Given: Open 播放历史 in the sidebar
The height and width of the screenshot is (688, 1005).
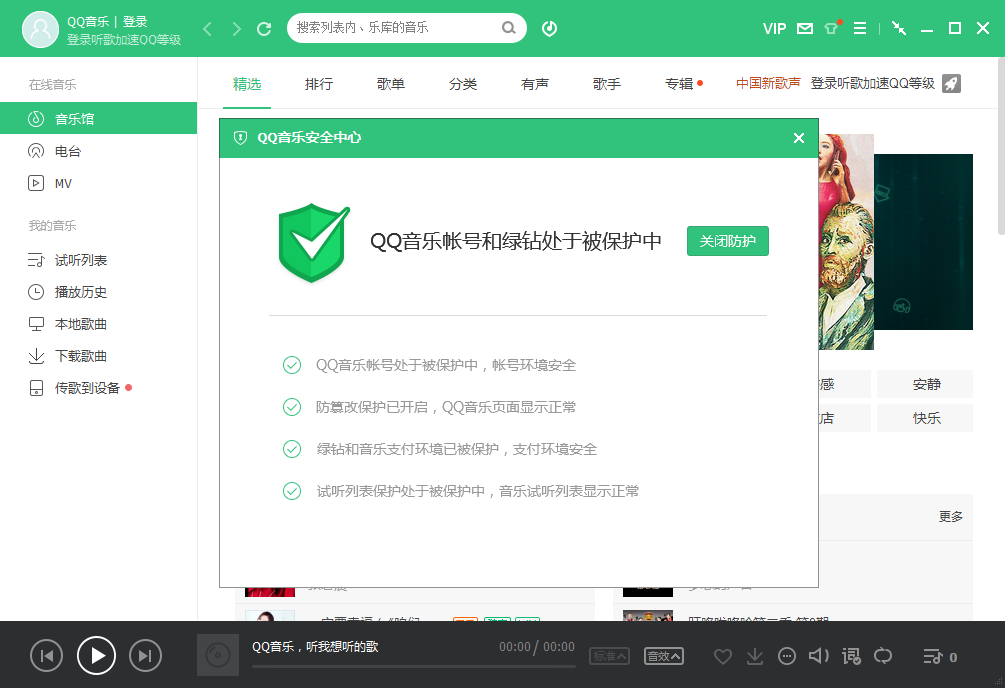Looking at the screenshot, I should coord(99,292).
